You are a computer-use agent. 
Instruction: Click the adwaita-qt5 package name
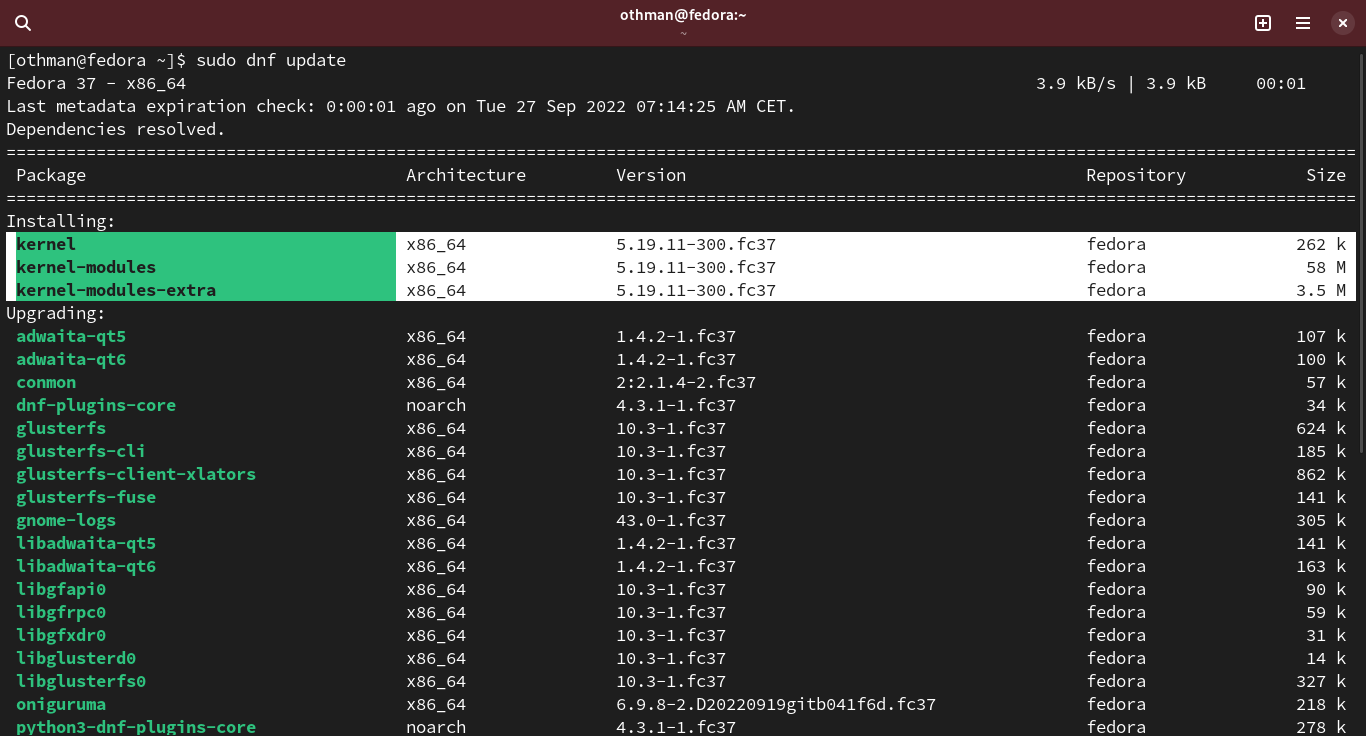71,336
